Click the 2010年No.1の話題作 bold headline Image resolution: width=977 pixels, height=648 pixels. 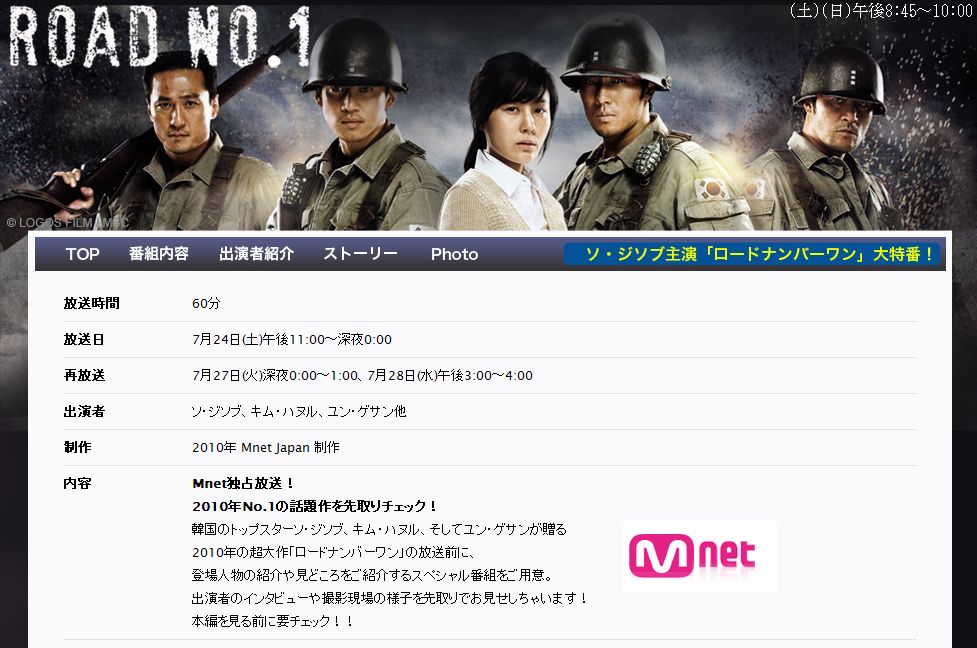(x=315, y=506)
